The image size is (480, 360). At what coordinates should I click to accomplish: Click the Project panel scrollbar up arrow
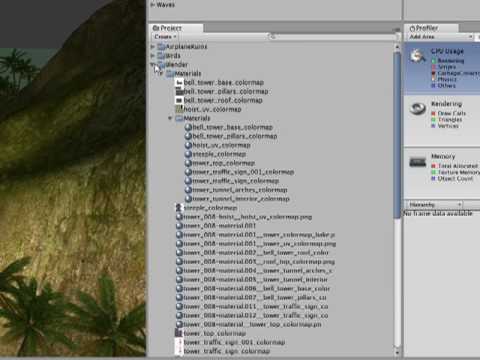tap(397, 47)
